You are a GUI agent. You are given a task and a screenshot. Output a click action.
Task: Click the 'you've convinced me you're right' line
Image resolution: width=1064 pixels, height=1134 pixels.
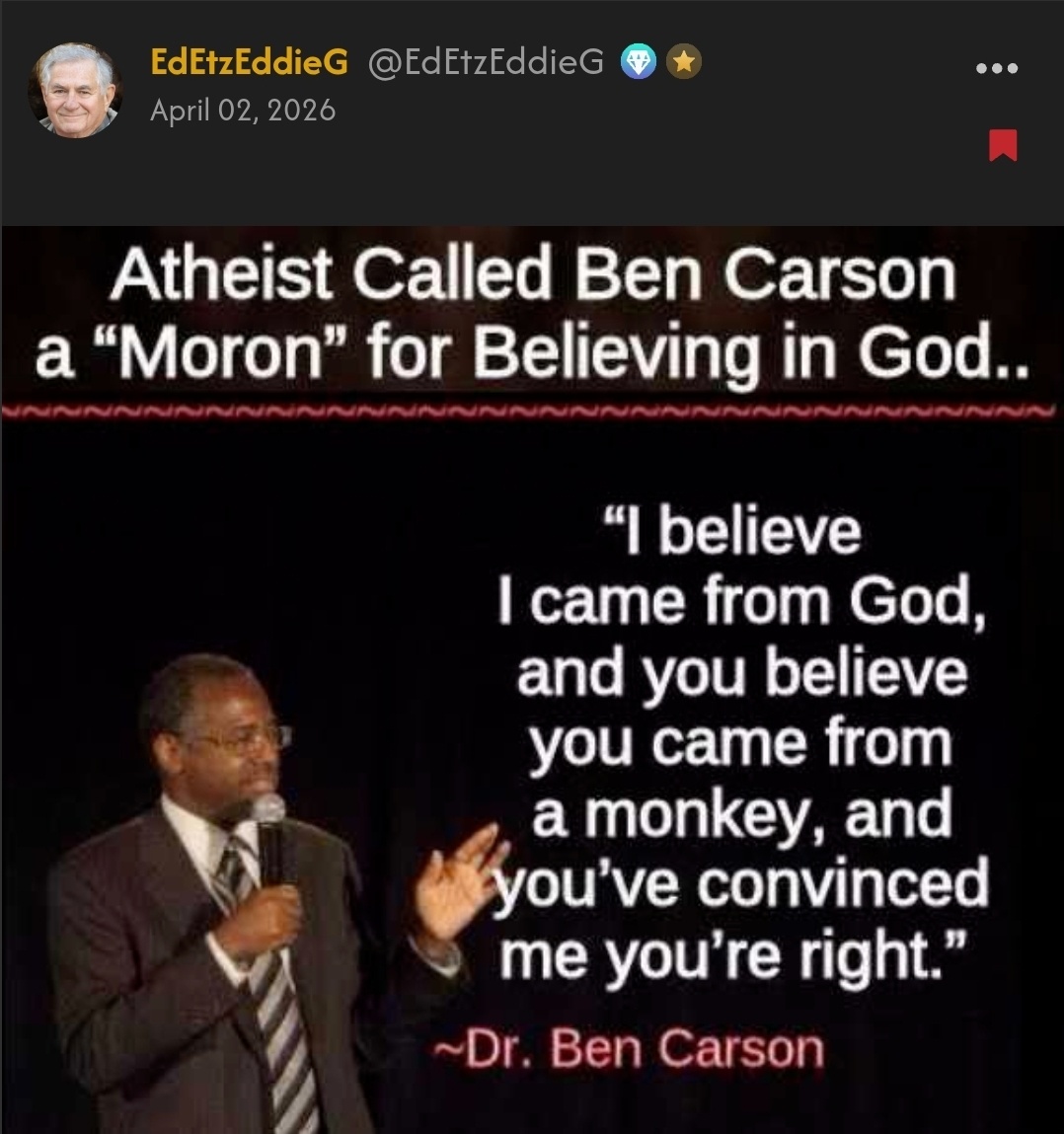coord(742,920)
